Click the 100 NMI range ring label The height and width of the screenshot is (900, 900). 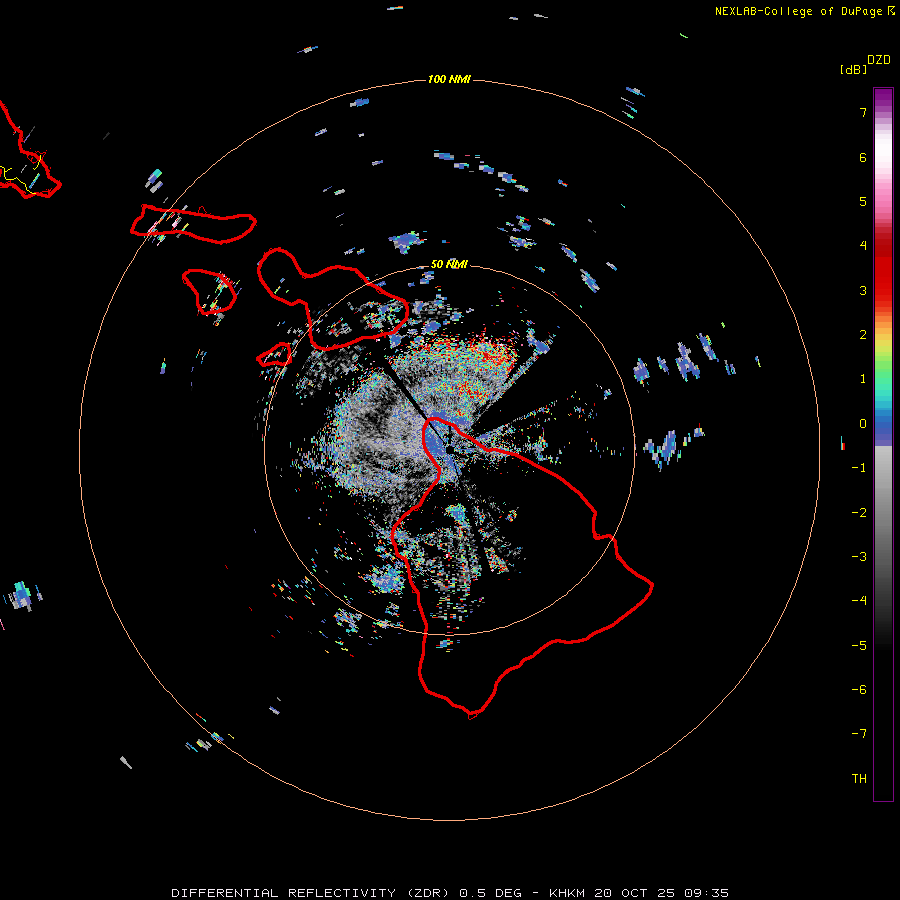pyautogui.click(x=449, y=79)
